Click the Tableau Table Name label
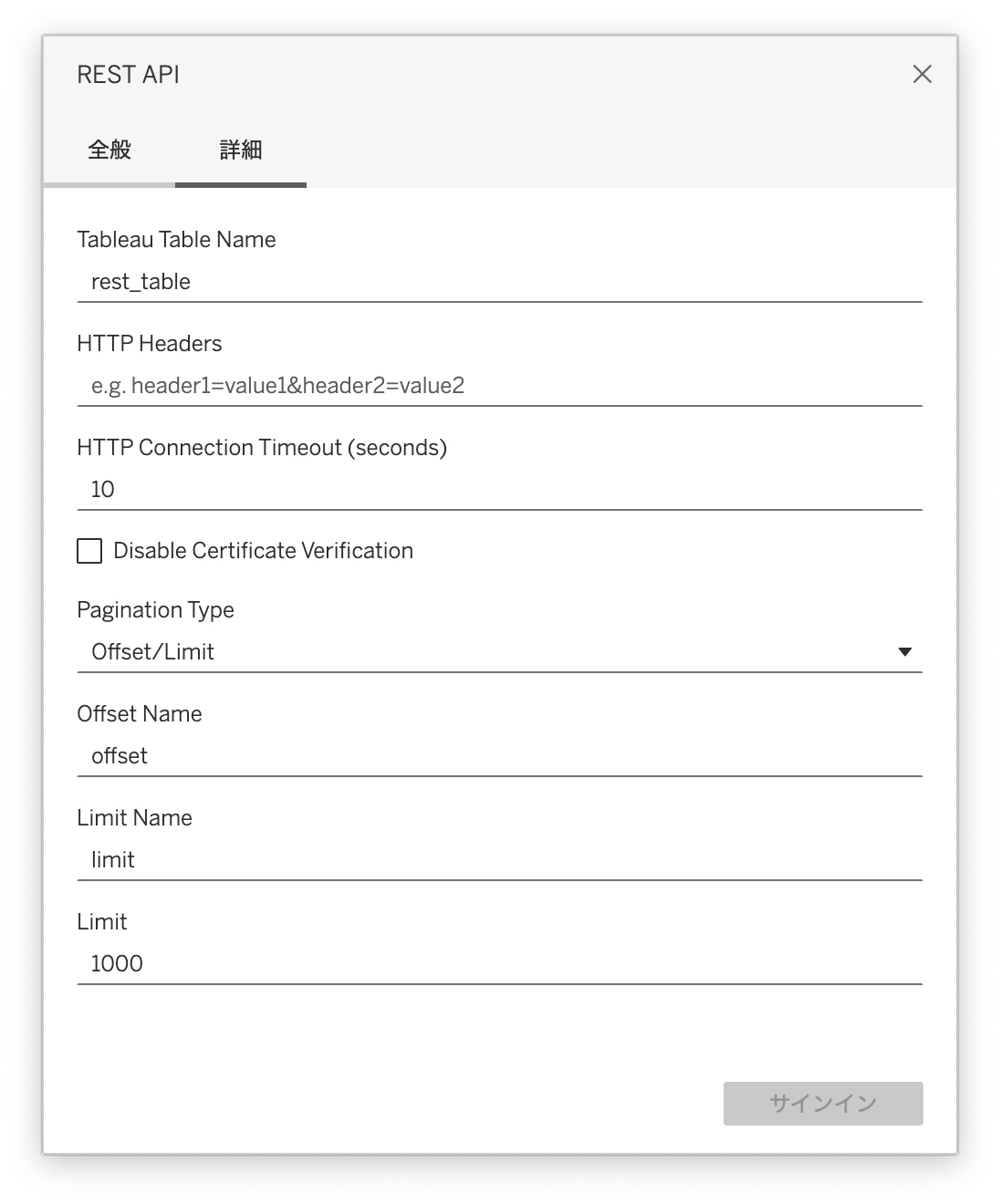This screenshot has height=1204, width=1000. coord(177,240)
